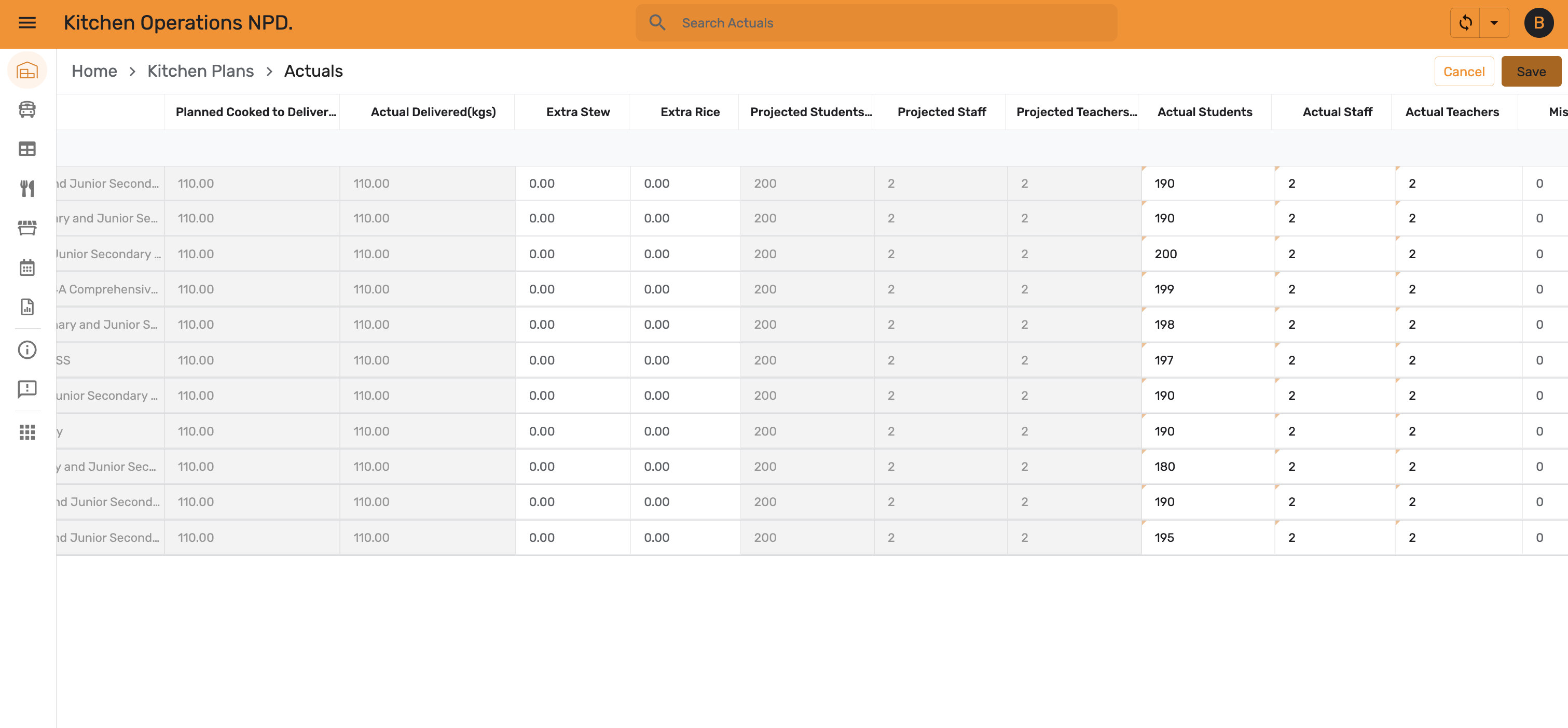Click the Projected Staff column header

[x=939, y=112]
